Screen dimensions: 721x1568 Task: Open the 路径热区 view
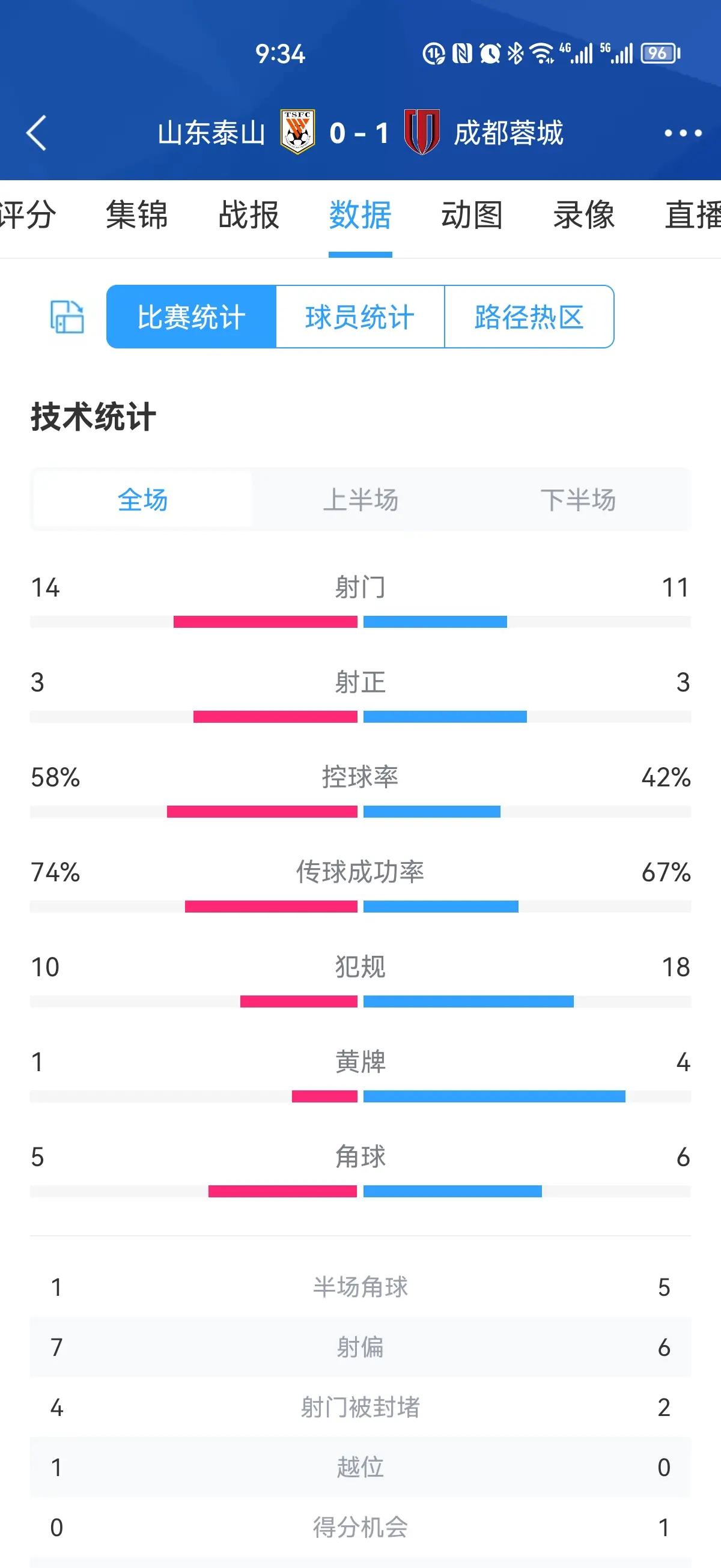(529, 316)
